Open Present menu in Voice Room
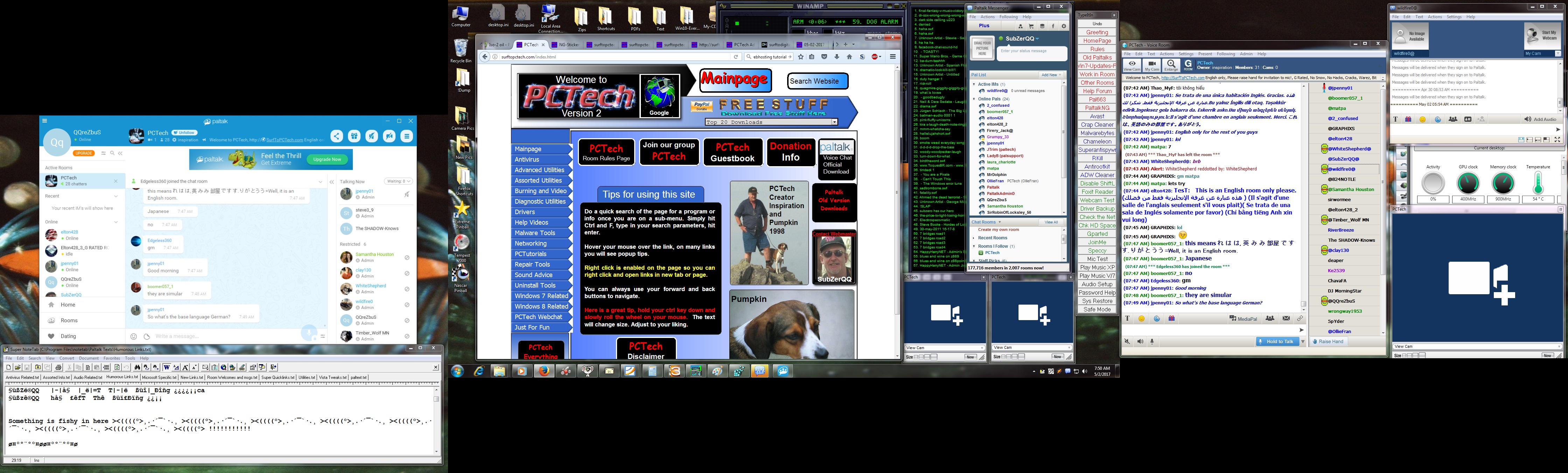1568x473 pixels. tap(1205, 54)
